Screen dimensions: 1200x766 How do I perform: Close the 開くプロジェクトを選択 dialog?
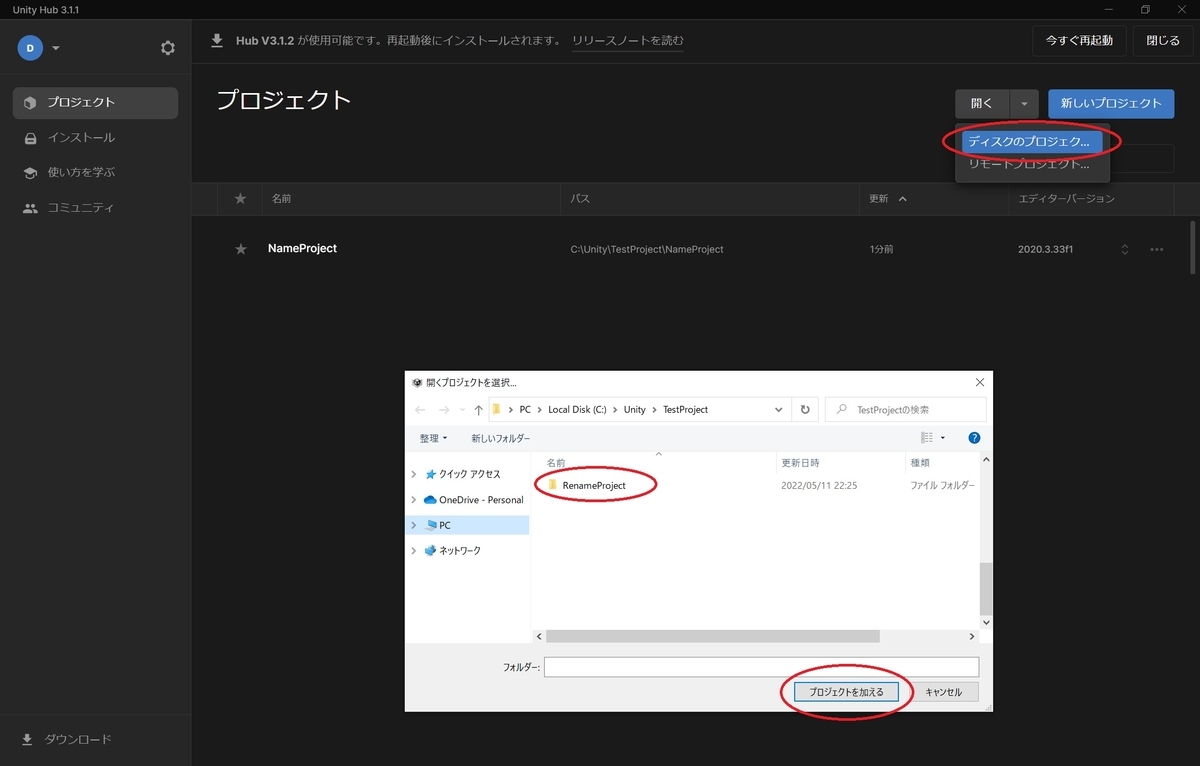(979, 382)
